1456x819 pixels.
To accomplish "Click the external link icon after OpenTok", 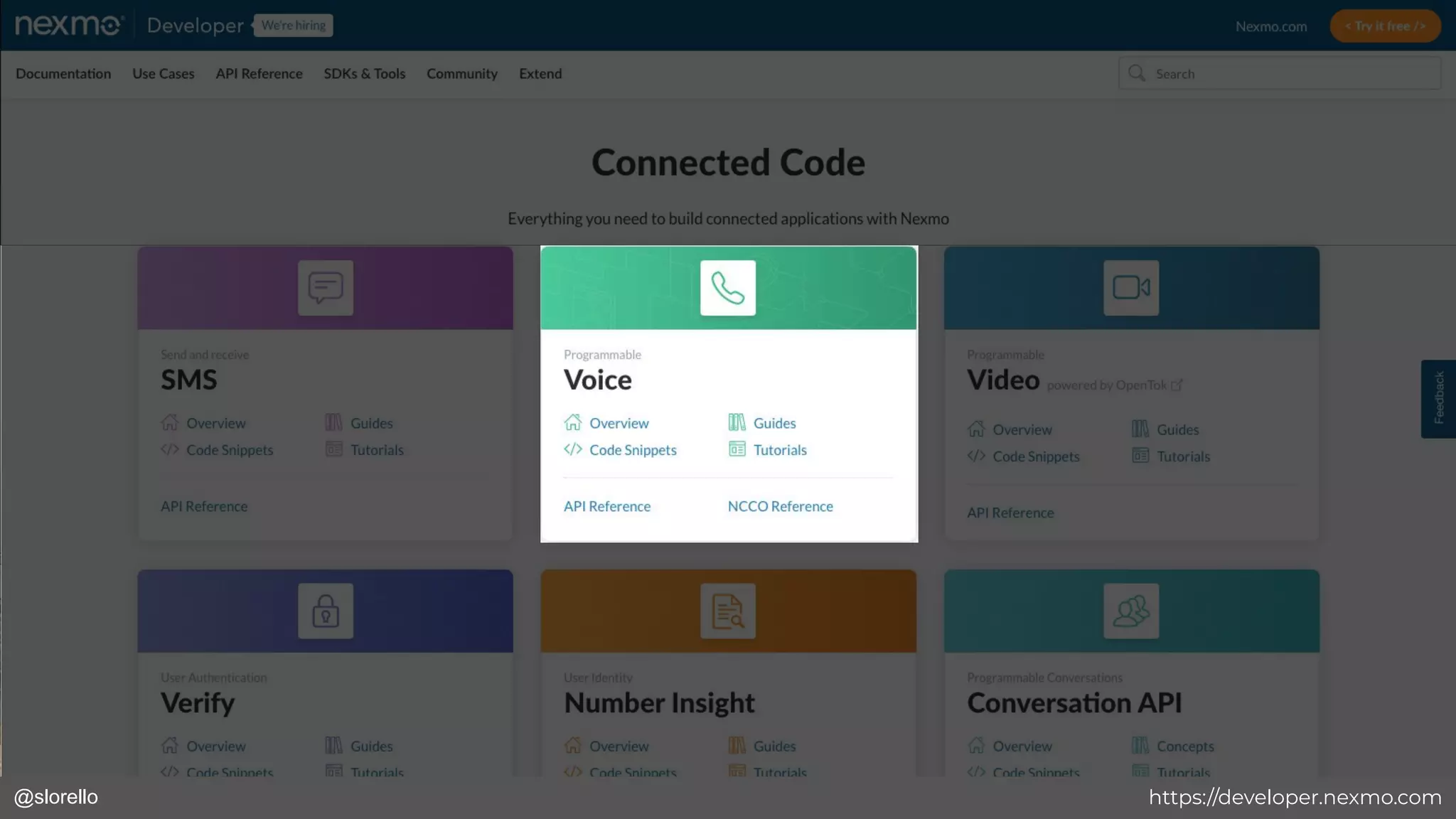I will 1177,385.
